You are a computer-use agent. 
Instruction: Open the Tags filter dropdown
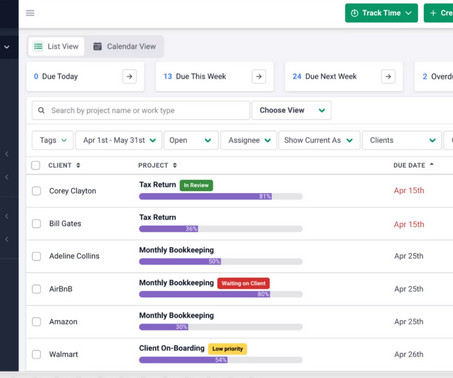tap(53, 140)
